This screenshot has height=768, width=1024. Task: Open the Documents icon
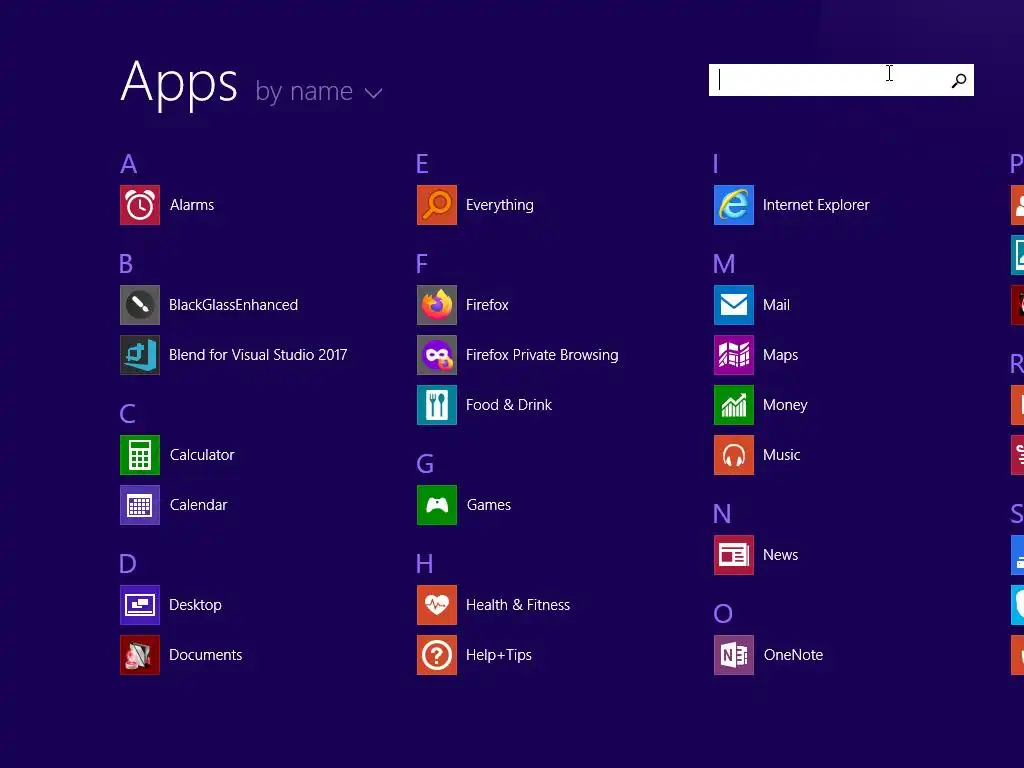(140, 655)
